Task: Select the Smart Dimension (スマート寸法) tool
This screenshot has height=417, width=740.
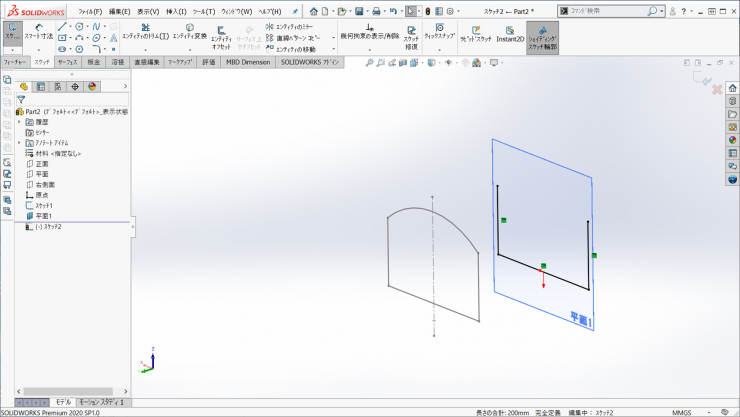Action: 39,29
